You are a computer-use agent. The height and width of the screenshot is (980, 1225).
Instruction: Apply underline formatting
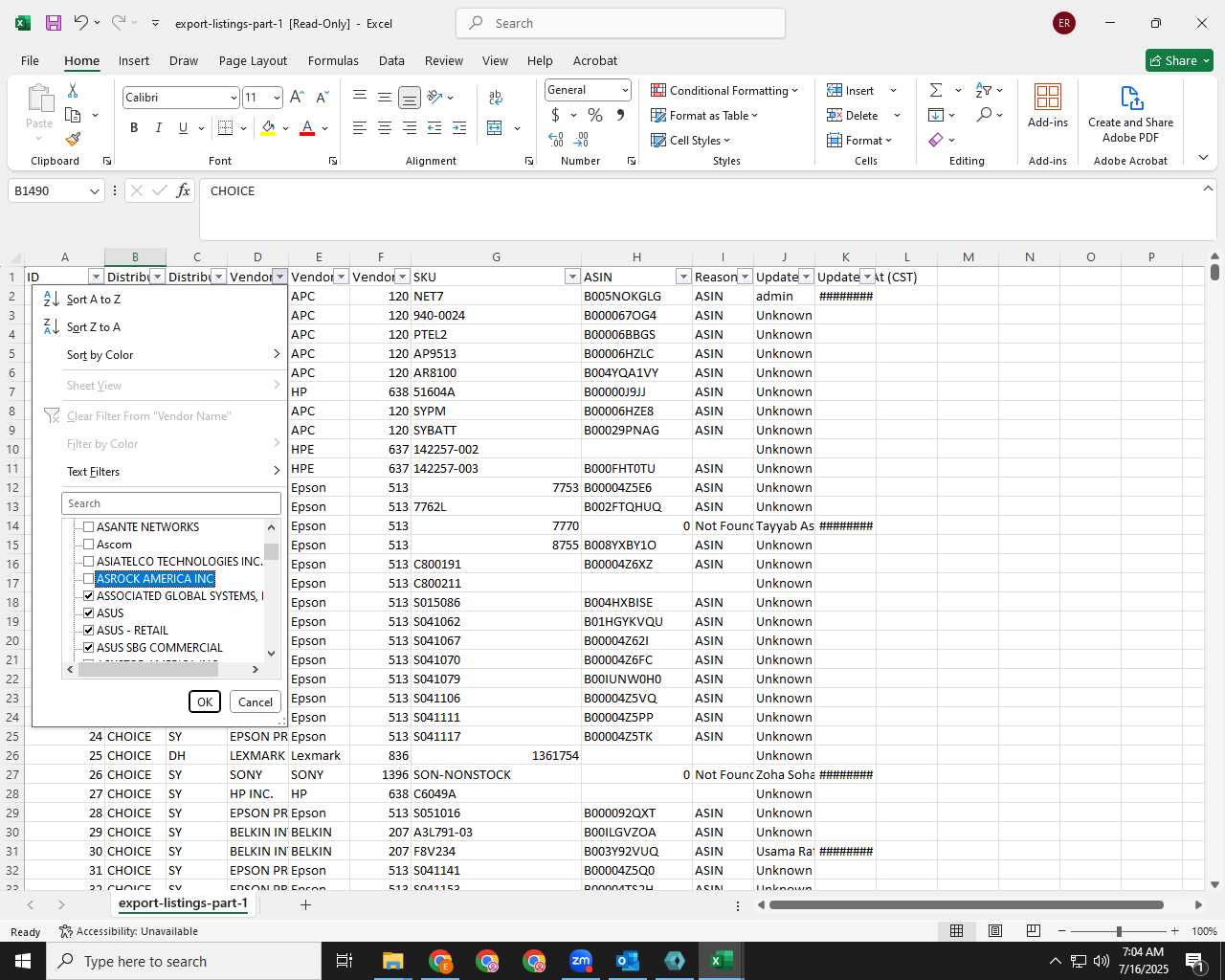click(x=183, y=128)
